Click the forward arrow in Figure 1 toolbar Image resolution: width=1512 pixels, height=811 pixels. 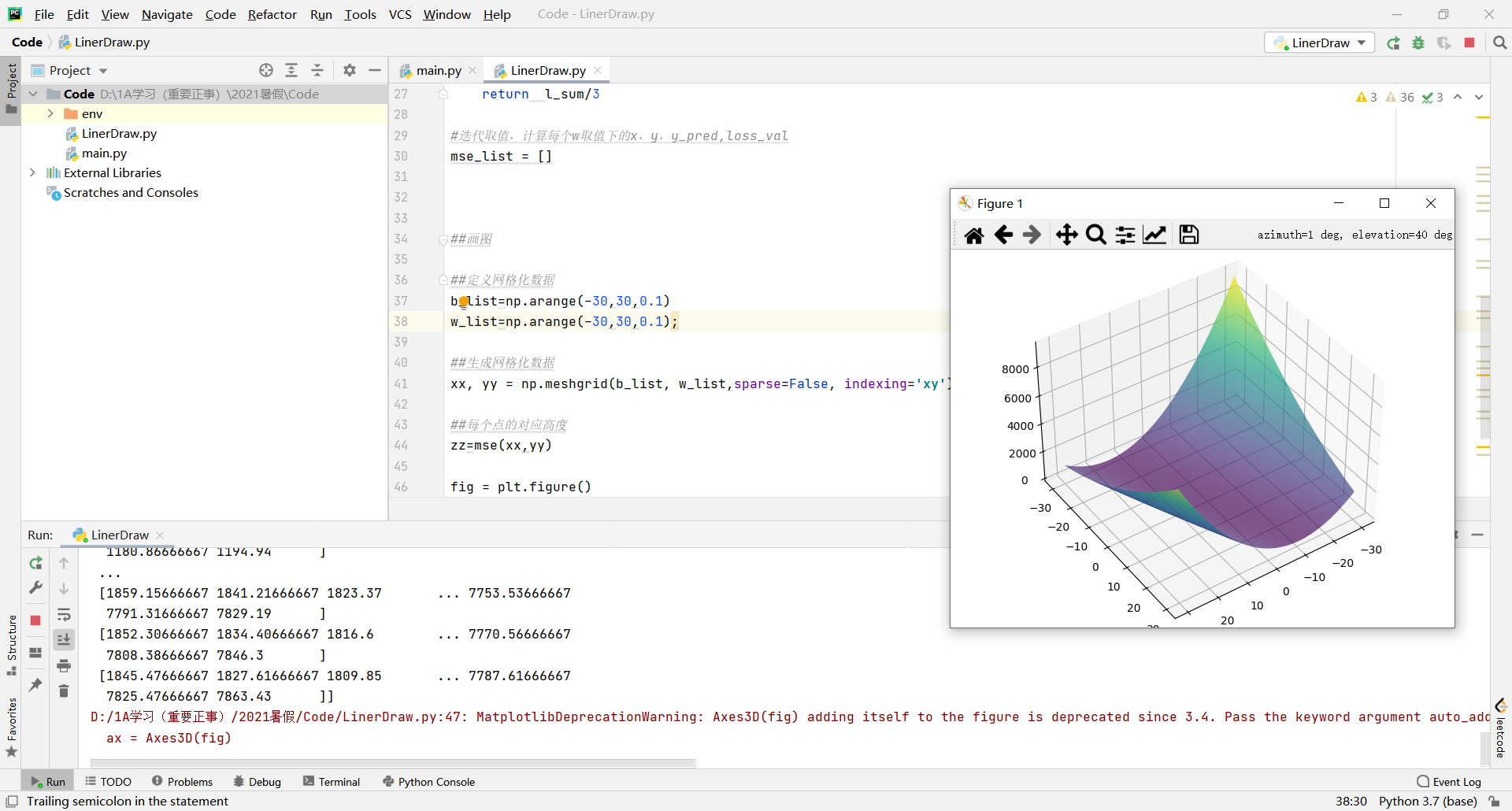(x=1032, y=235)
